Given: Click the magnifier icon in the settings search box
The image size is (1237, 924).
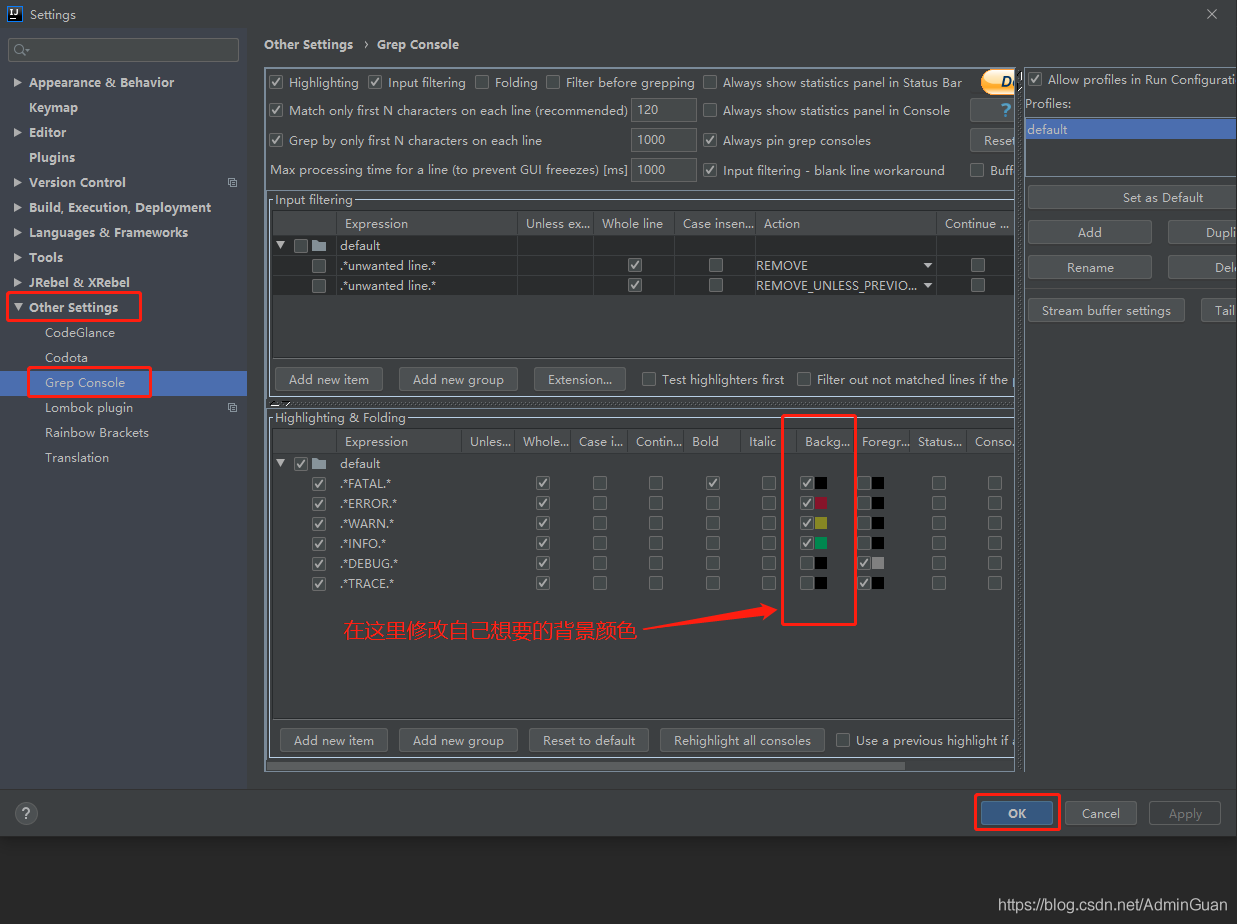Looking at the screenshot, I should (20, 50).
